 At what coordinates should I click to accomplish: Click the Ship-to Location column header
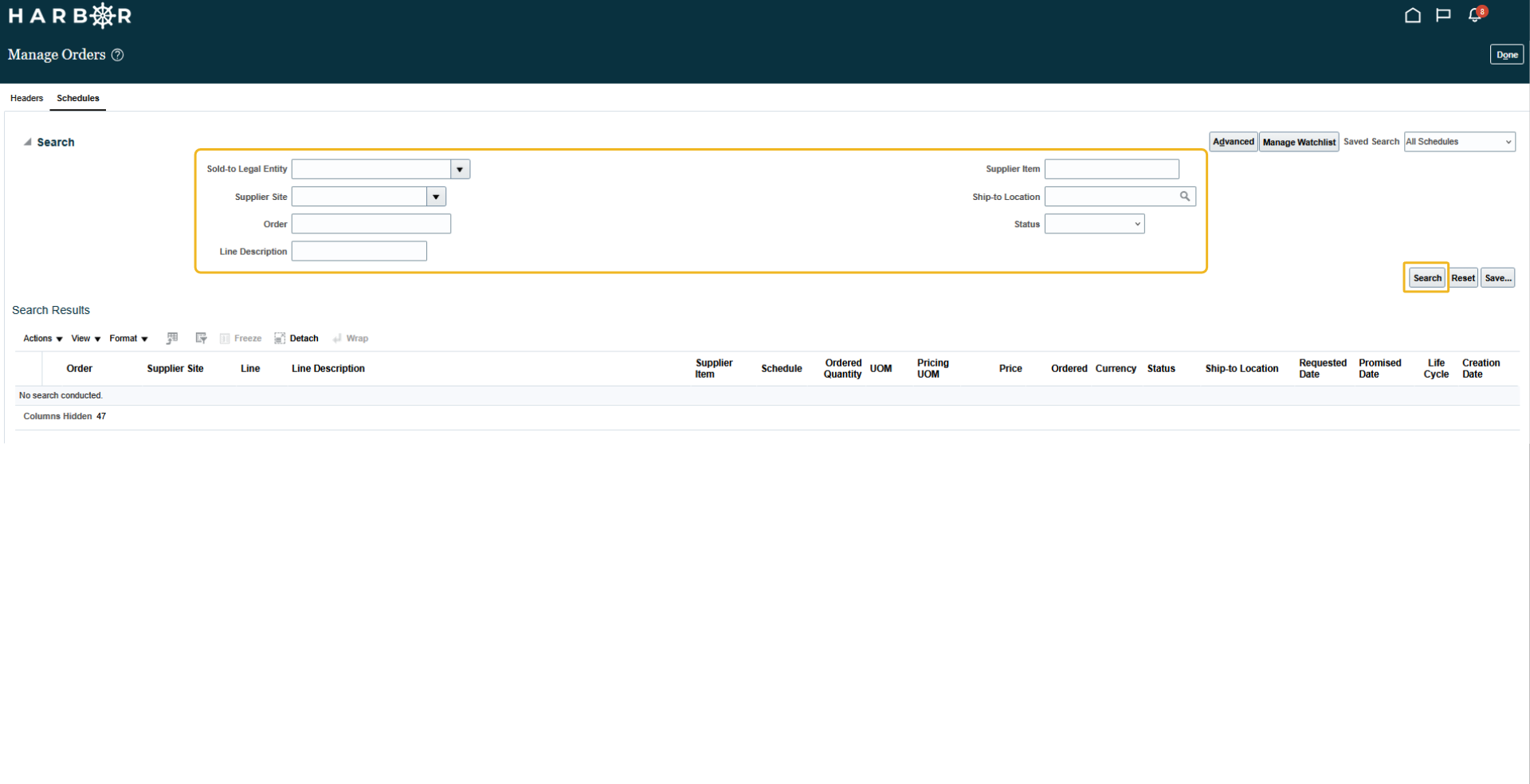1242,369
